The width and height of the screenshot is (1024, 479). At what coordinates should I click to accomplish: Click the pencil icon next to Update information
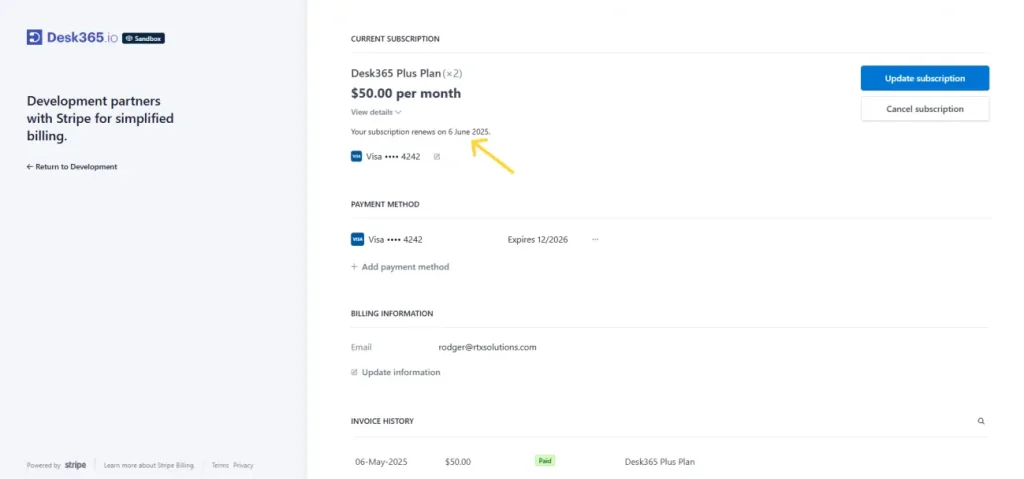click(x=354, y=372)
